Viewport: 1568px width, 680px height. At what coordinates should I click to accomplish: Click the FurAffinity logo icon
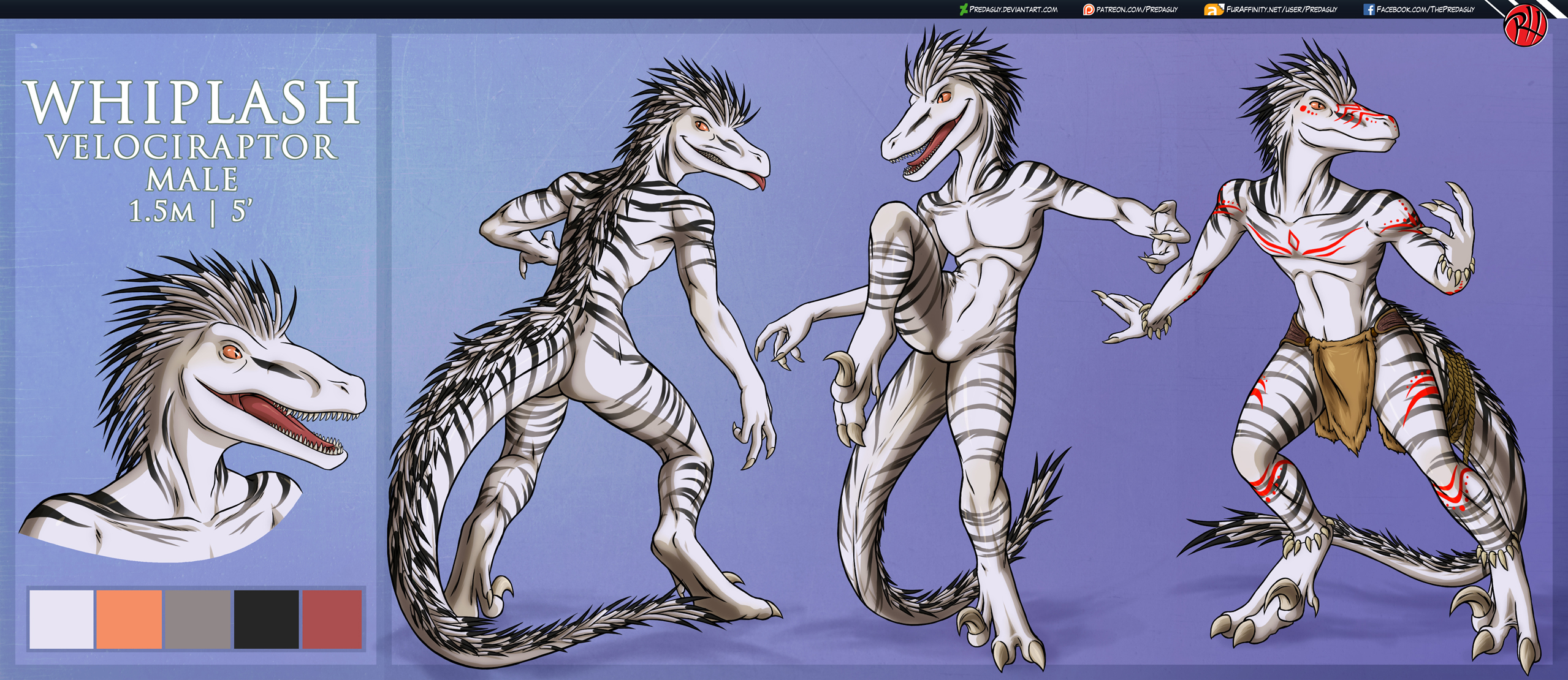point(1213,10)
